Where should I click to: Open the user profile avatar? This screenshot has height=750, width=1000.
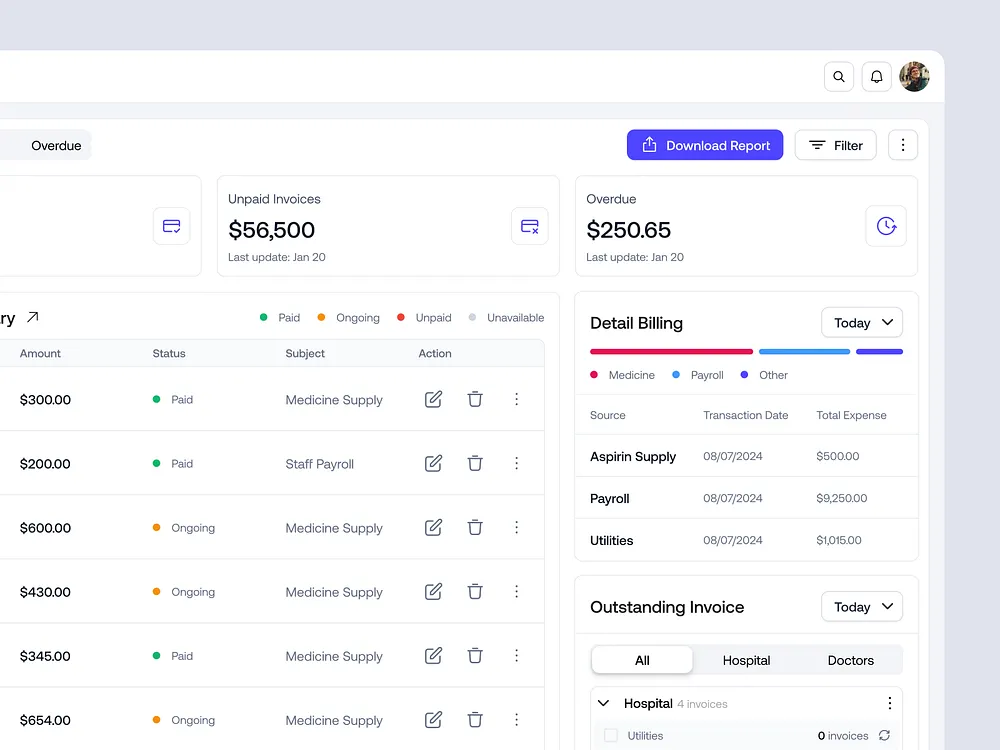click(914, 77)
